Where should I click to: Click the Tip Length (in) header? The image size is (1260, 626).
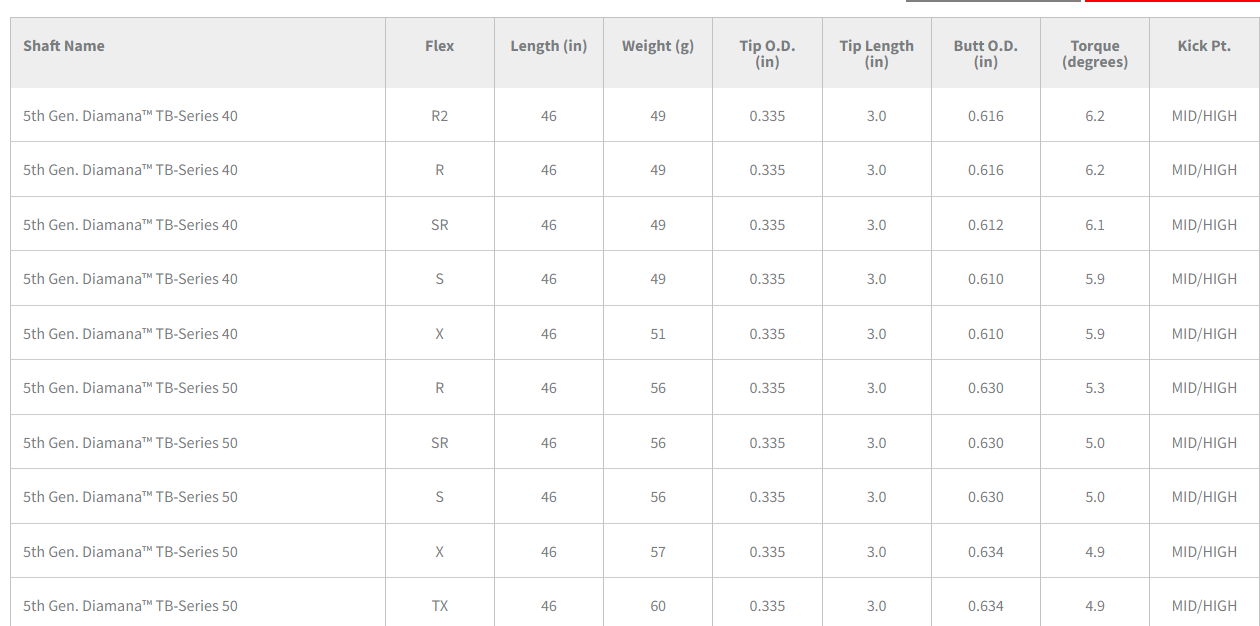click(876, 53)
